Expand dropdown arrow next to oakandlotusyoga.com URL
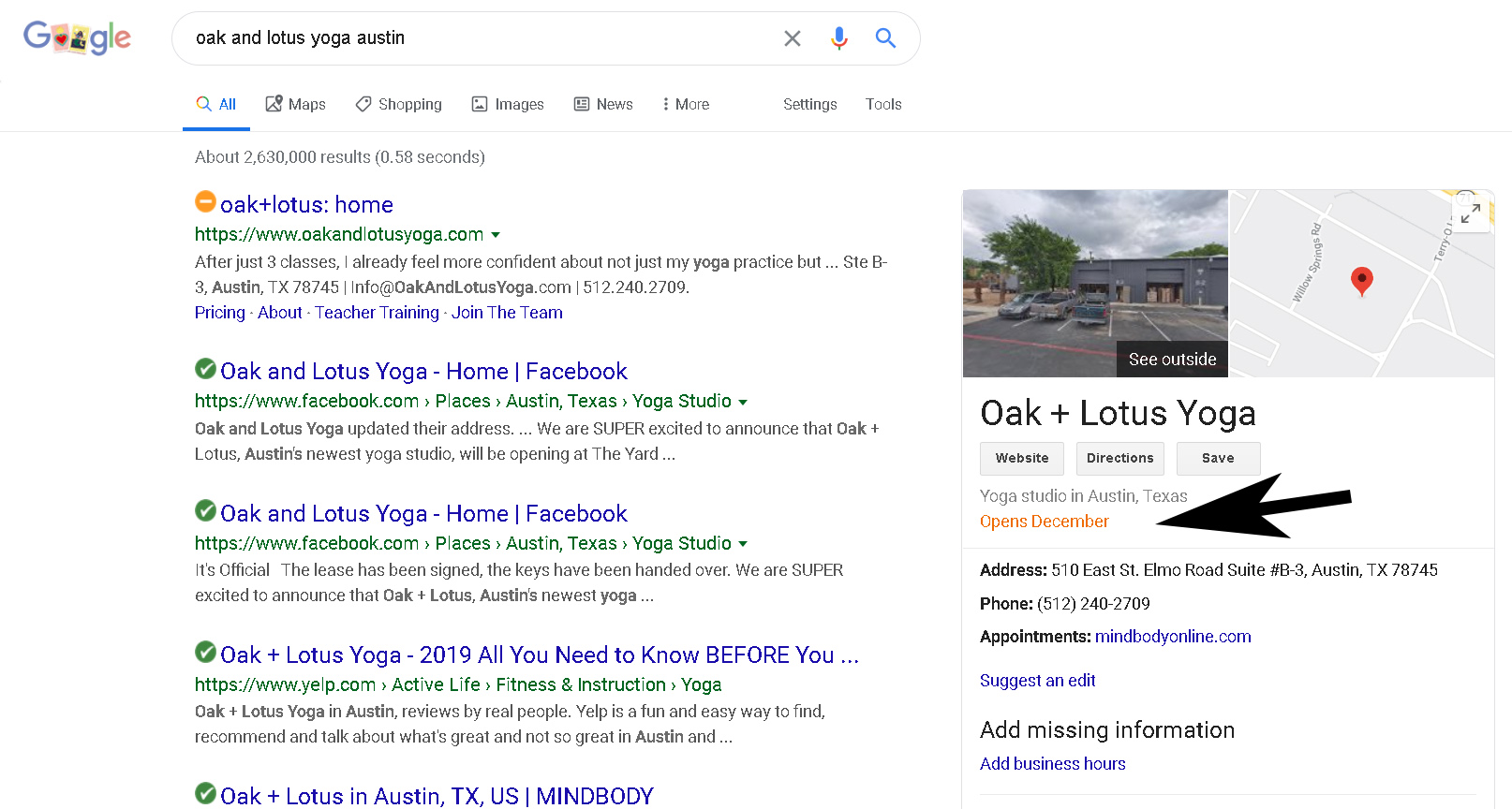 click(496, 235)
